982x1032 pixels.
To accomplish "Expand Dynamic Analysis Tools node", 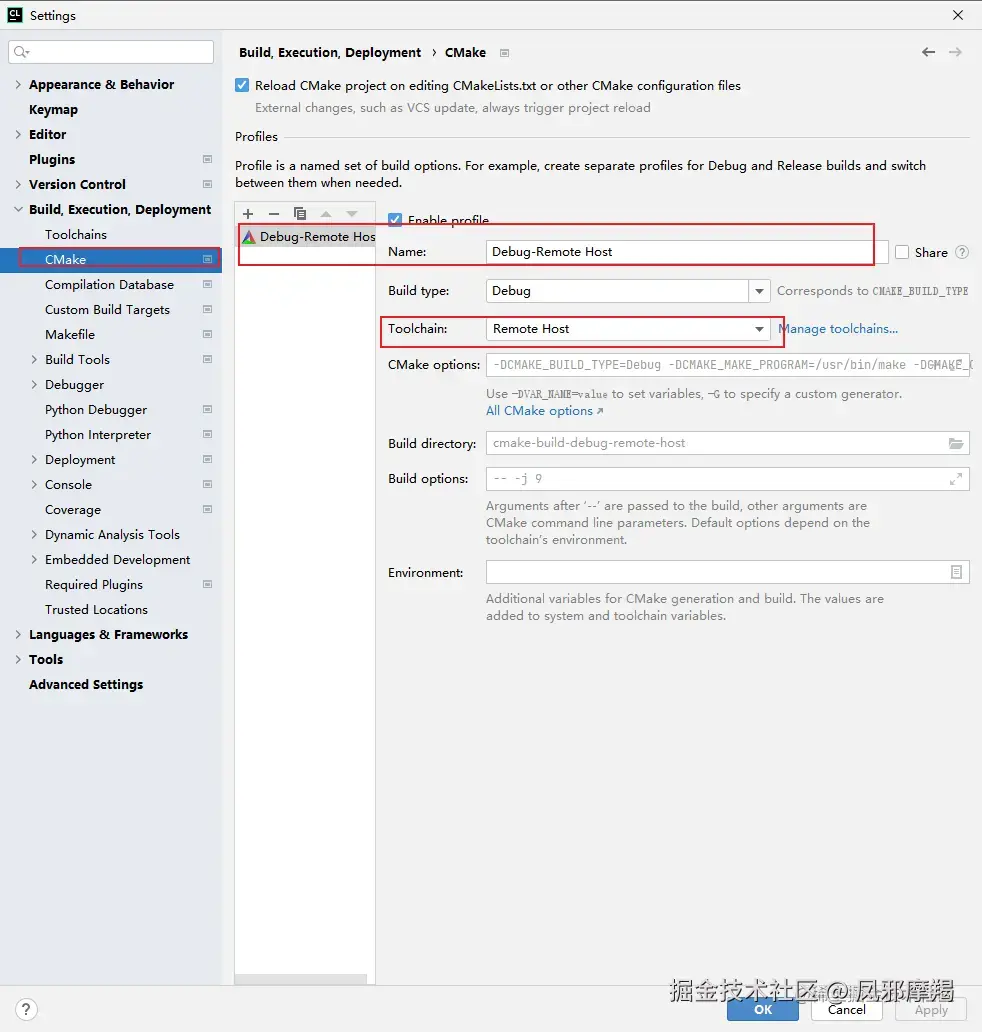I will tap(34, 534).
